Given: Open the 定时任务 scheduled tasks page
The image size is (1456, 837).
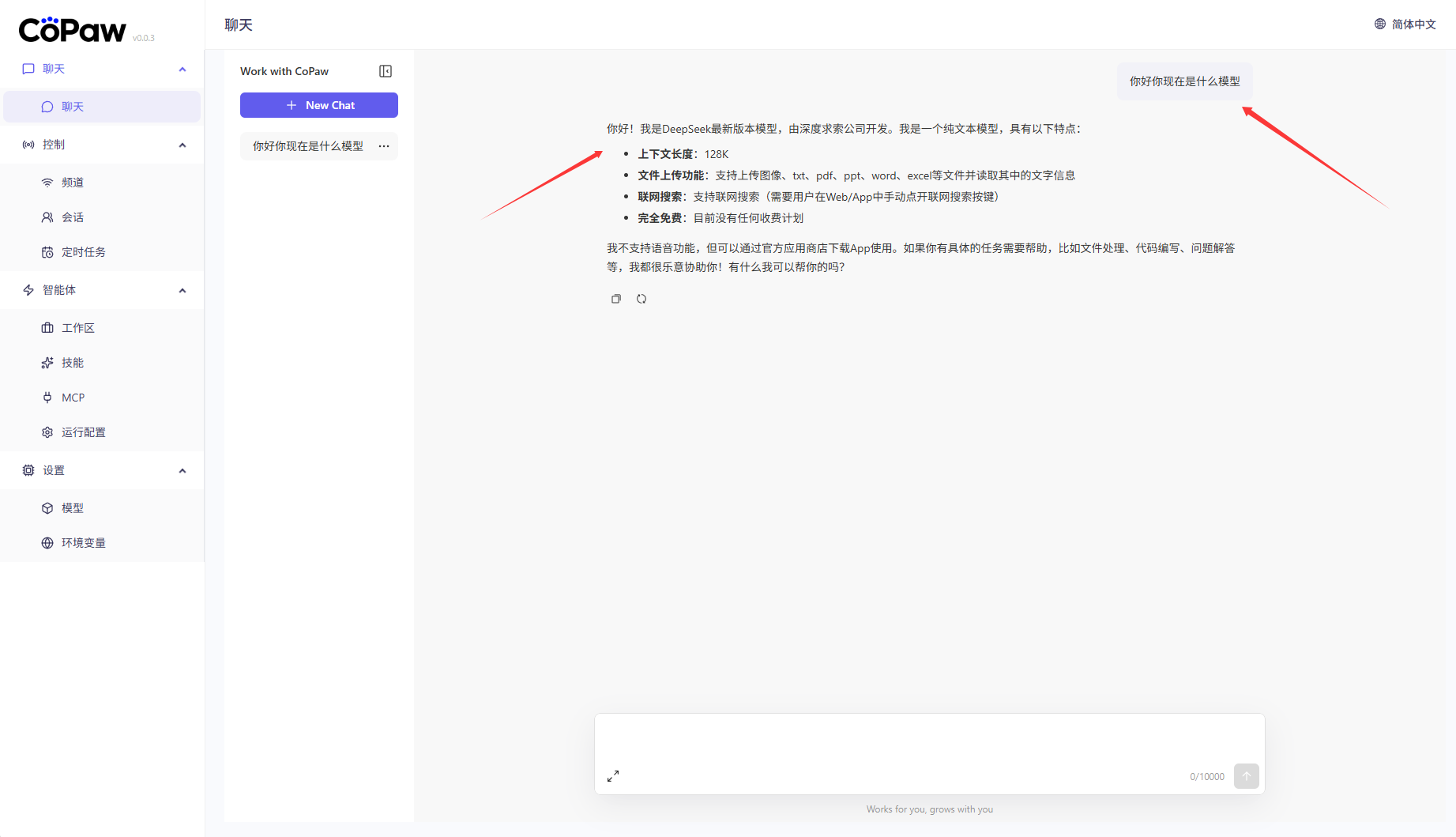Looking at the screenshot, I should 83,252.
